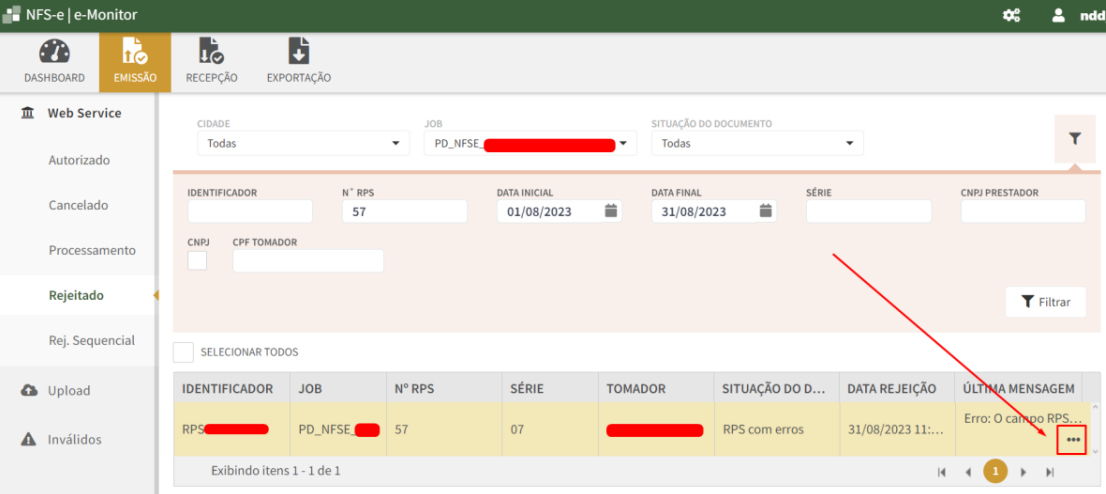Open calendar for Data Final

pyautogui.click(x=765, y=211)
